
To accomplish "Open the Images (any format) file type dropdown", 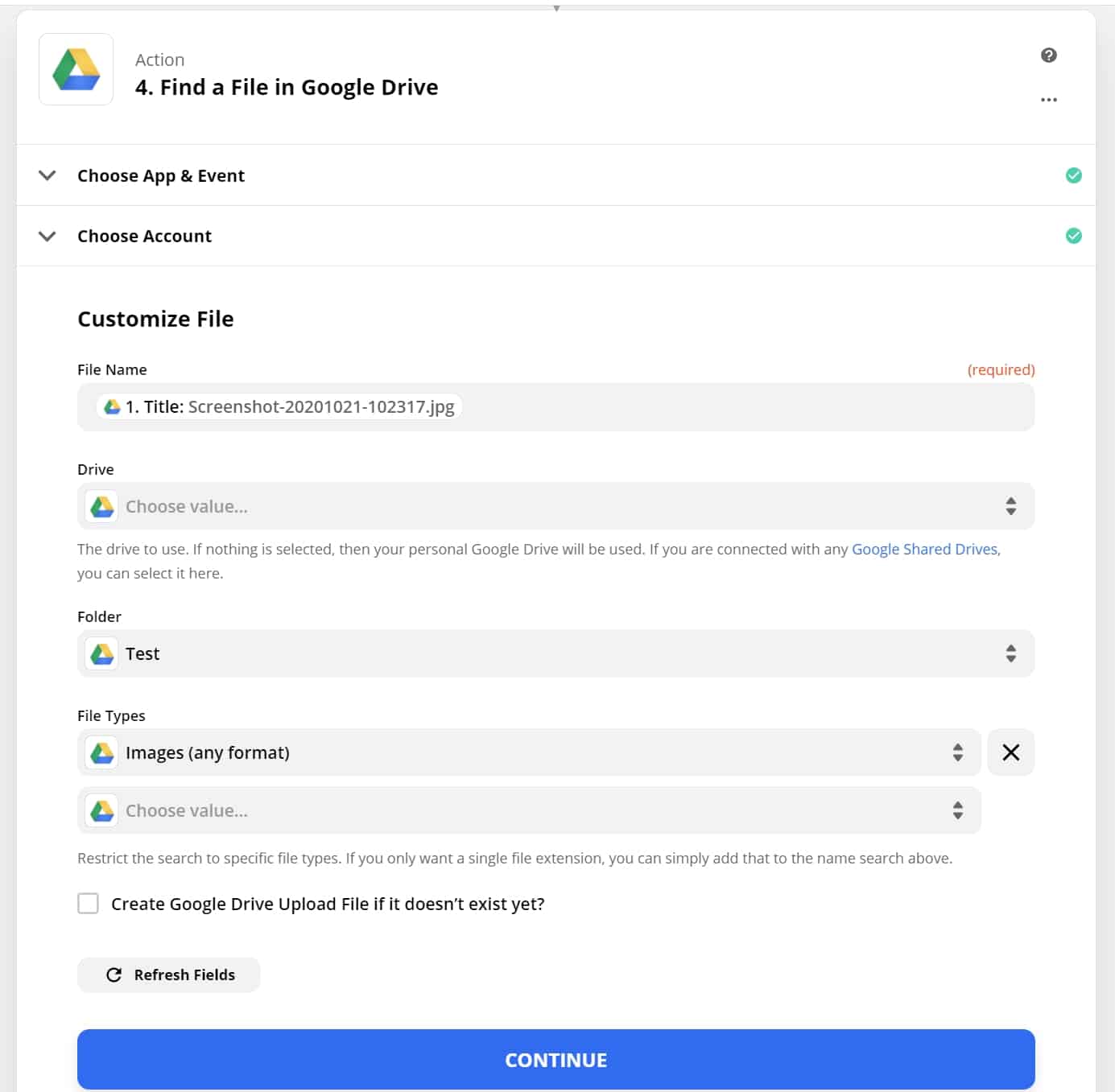I will point(529,752).
